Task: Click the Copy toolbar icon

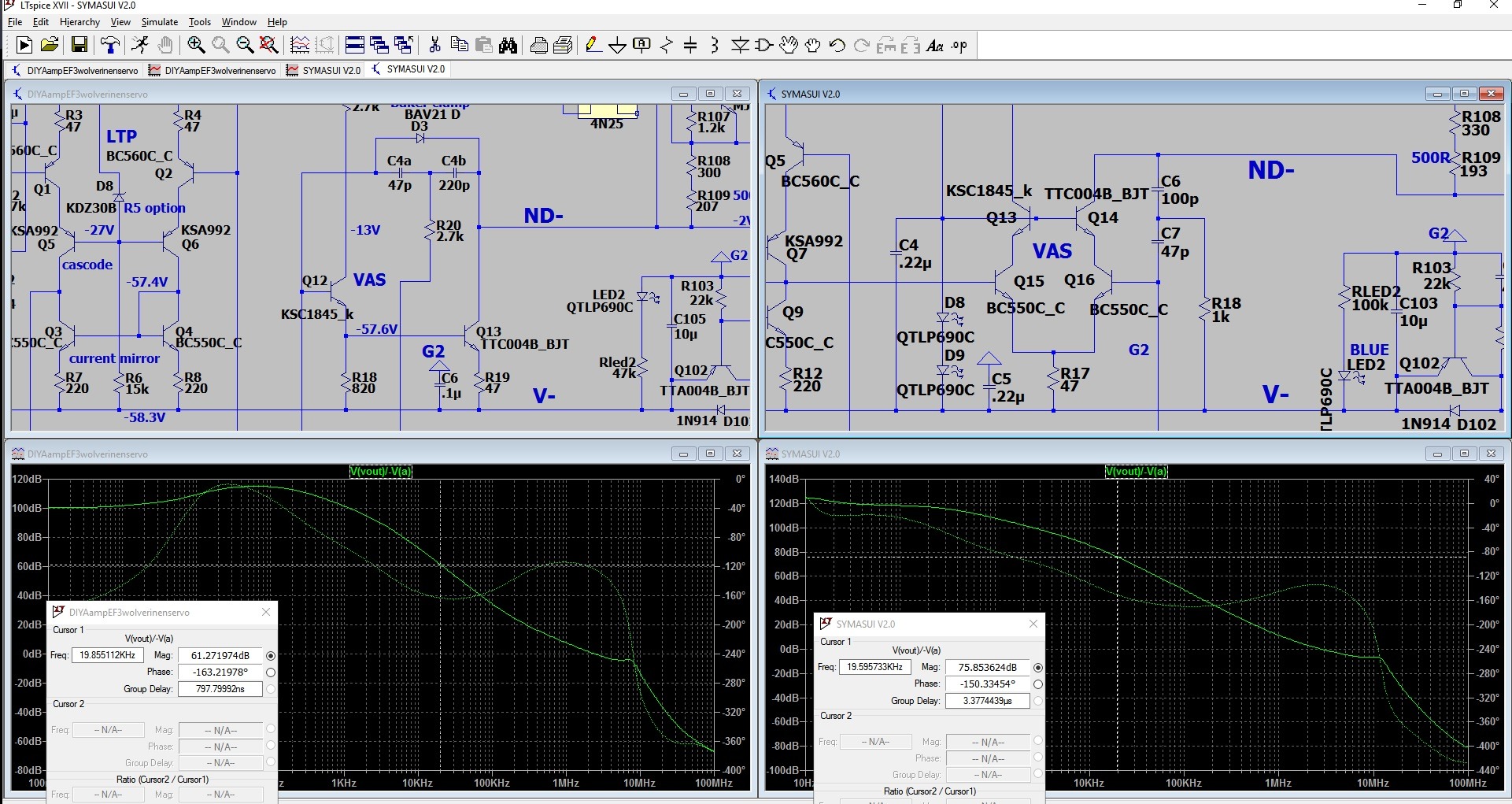Action: [x=459, y=45]
